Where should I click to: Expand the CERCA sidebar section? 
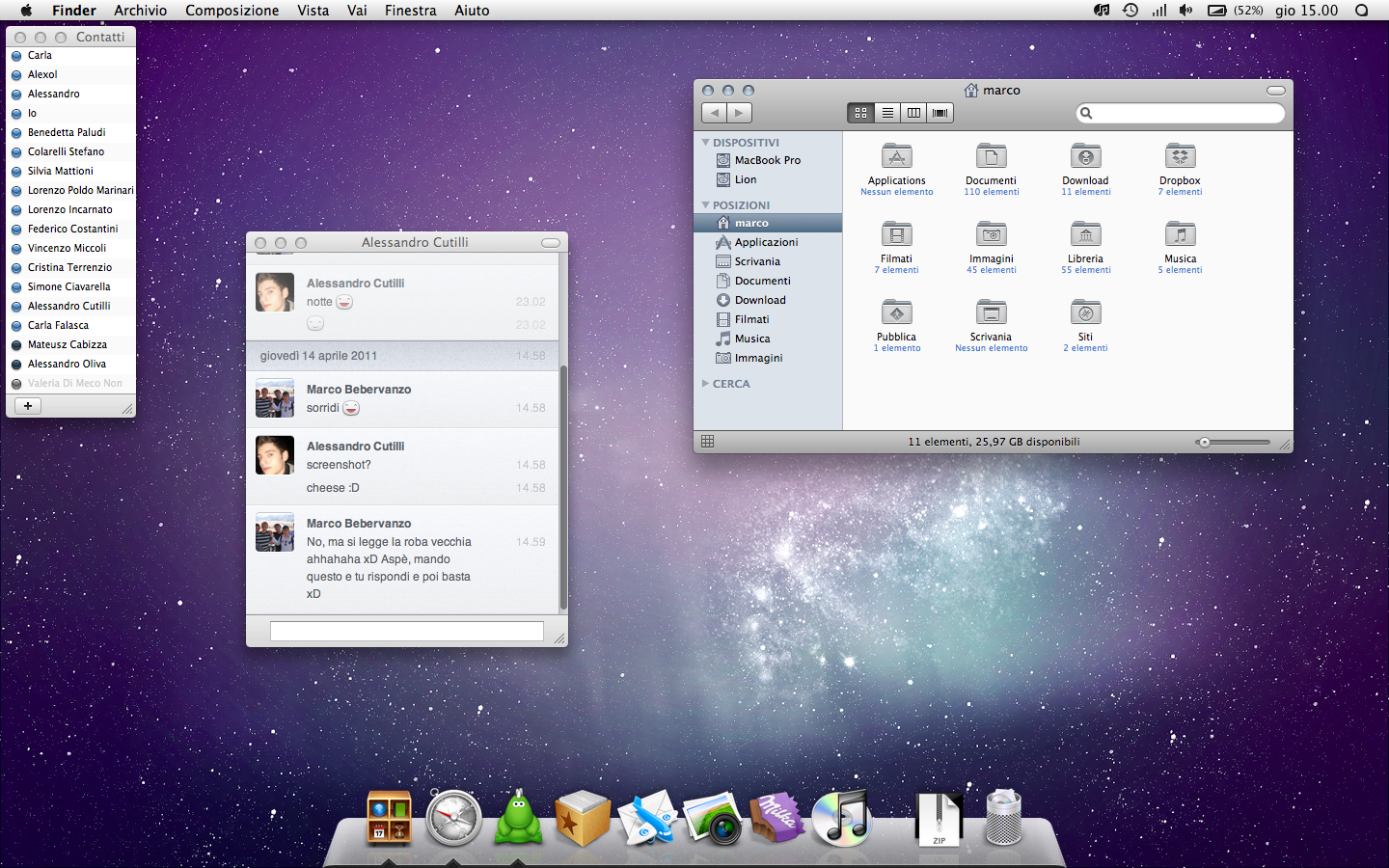pyautogui.click(x=705, y=383)
